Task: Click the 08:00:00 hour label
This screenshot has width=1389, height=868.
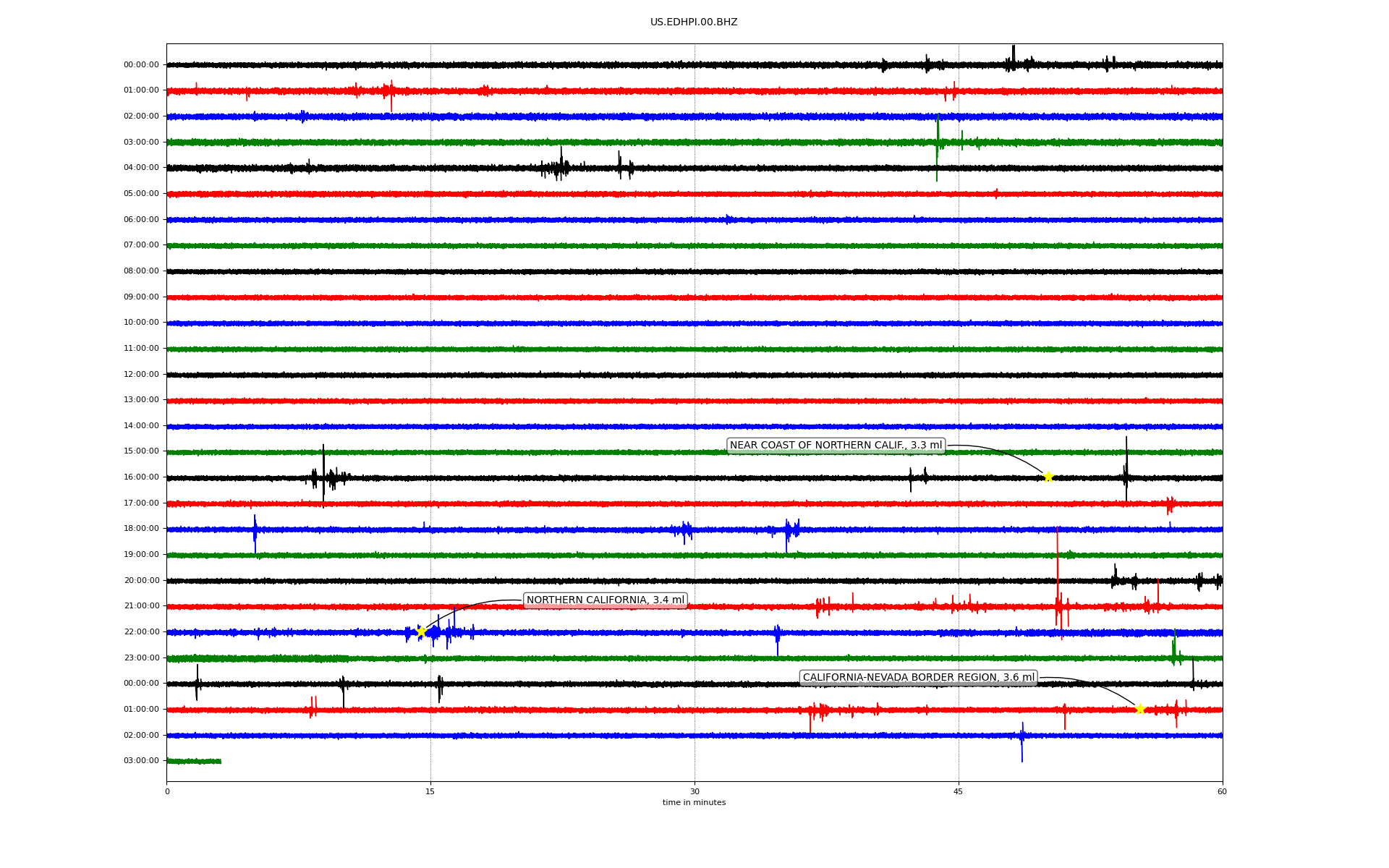Action: [141, 271]
